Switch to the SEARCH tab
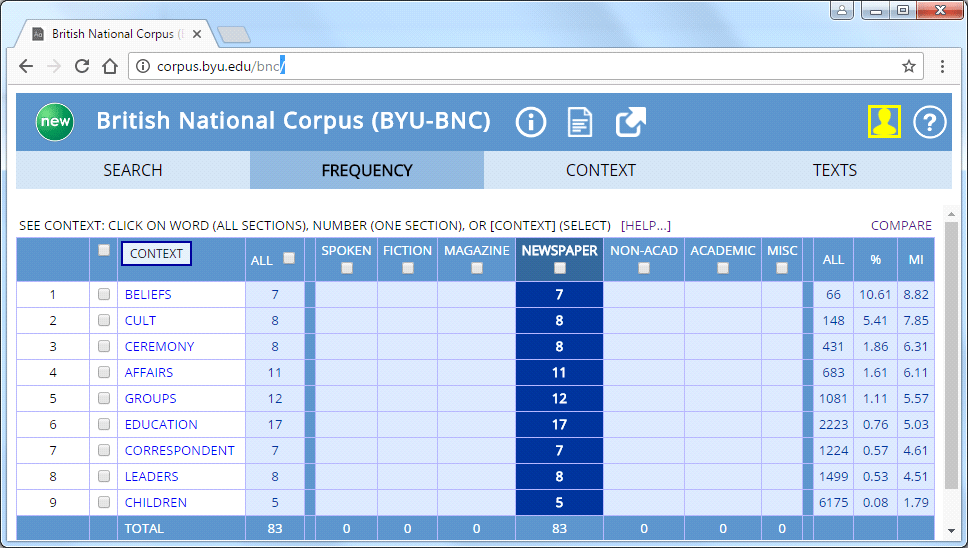 132,170
